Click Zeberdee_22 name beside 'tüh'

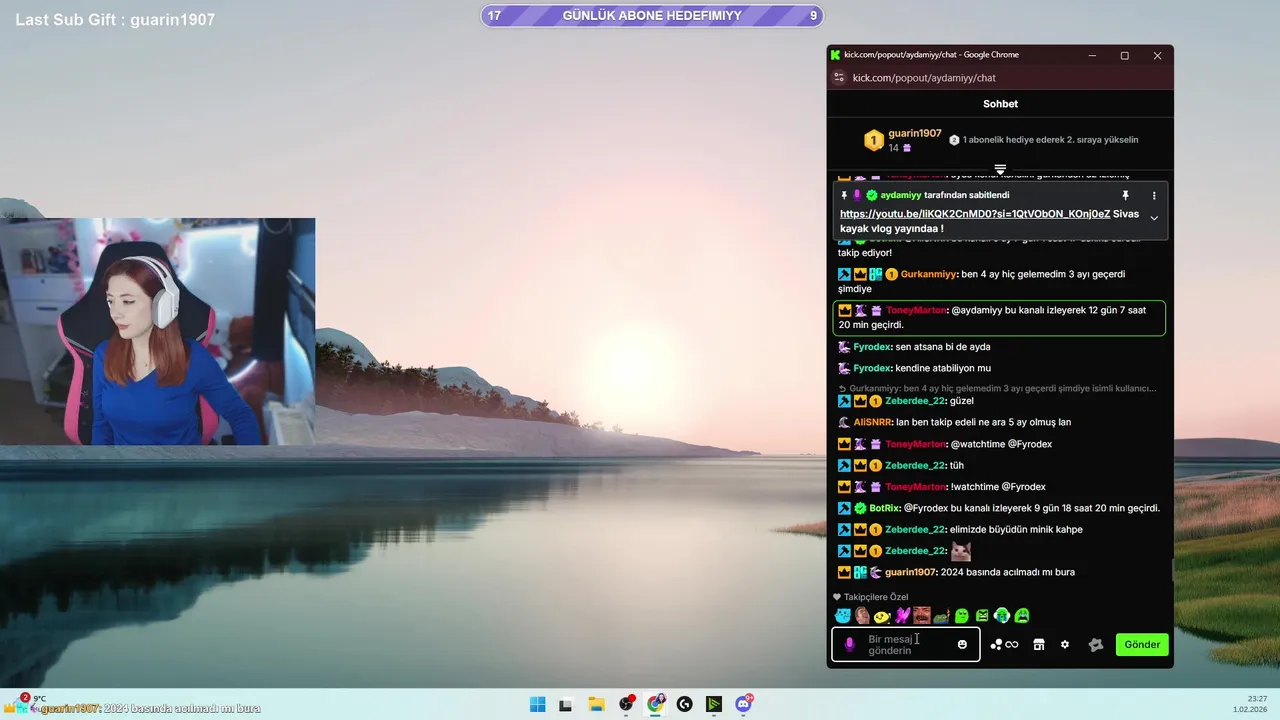click(915, 465)
